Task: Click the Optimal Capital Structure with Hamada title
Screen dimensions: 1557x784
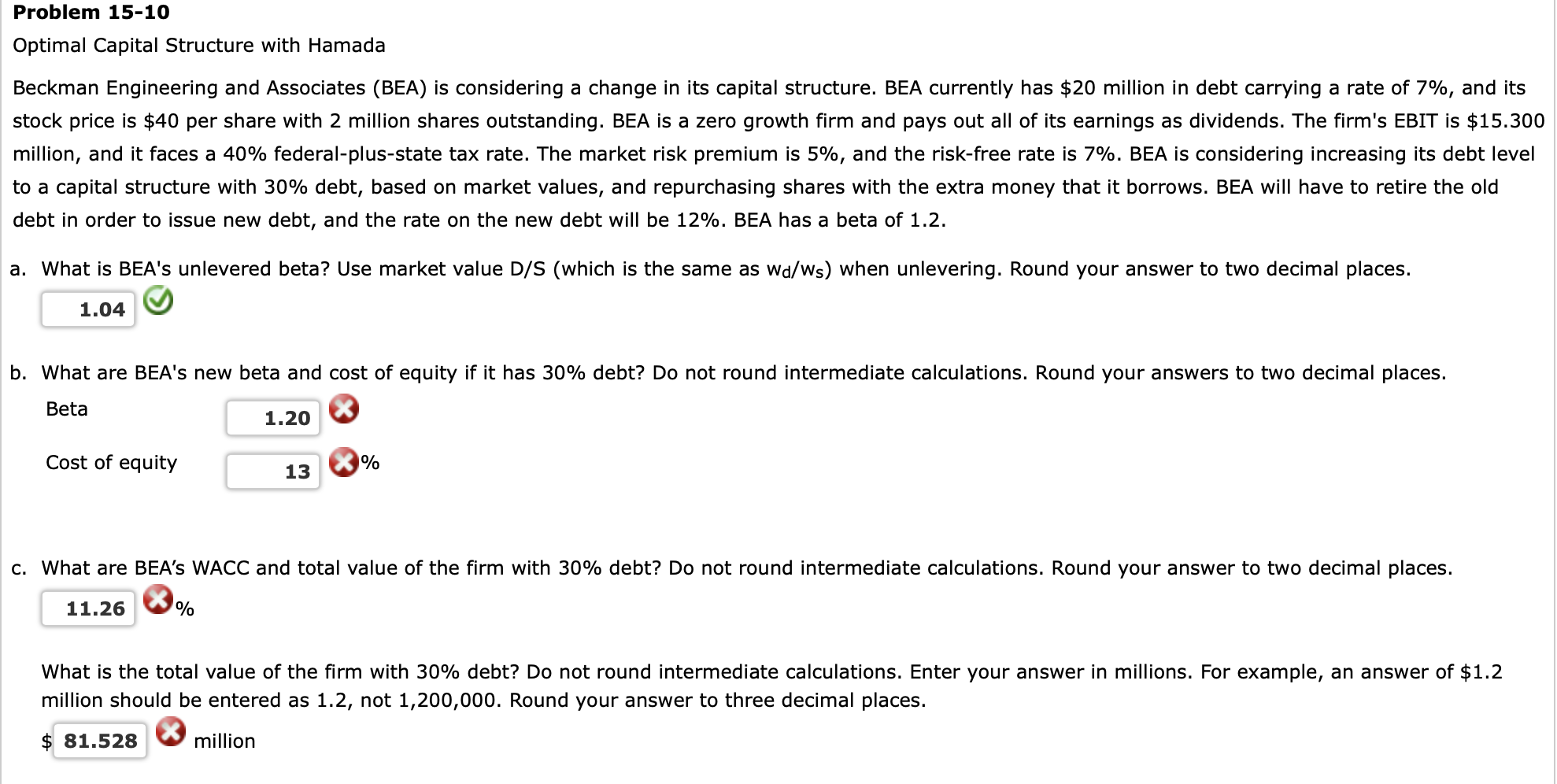Action: coord(198,45)
